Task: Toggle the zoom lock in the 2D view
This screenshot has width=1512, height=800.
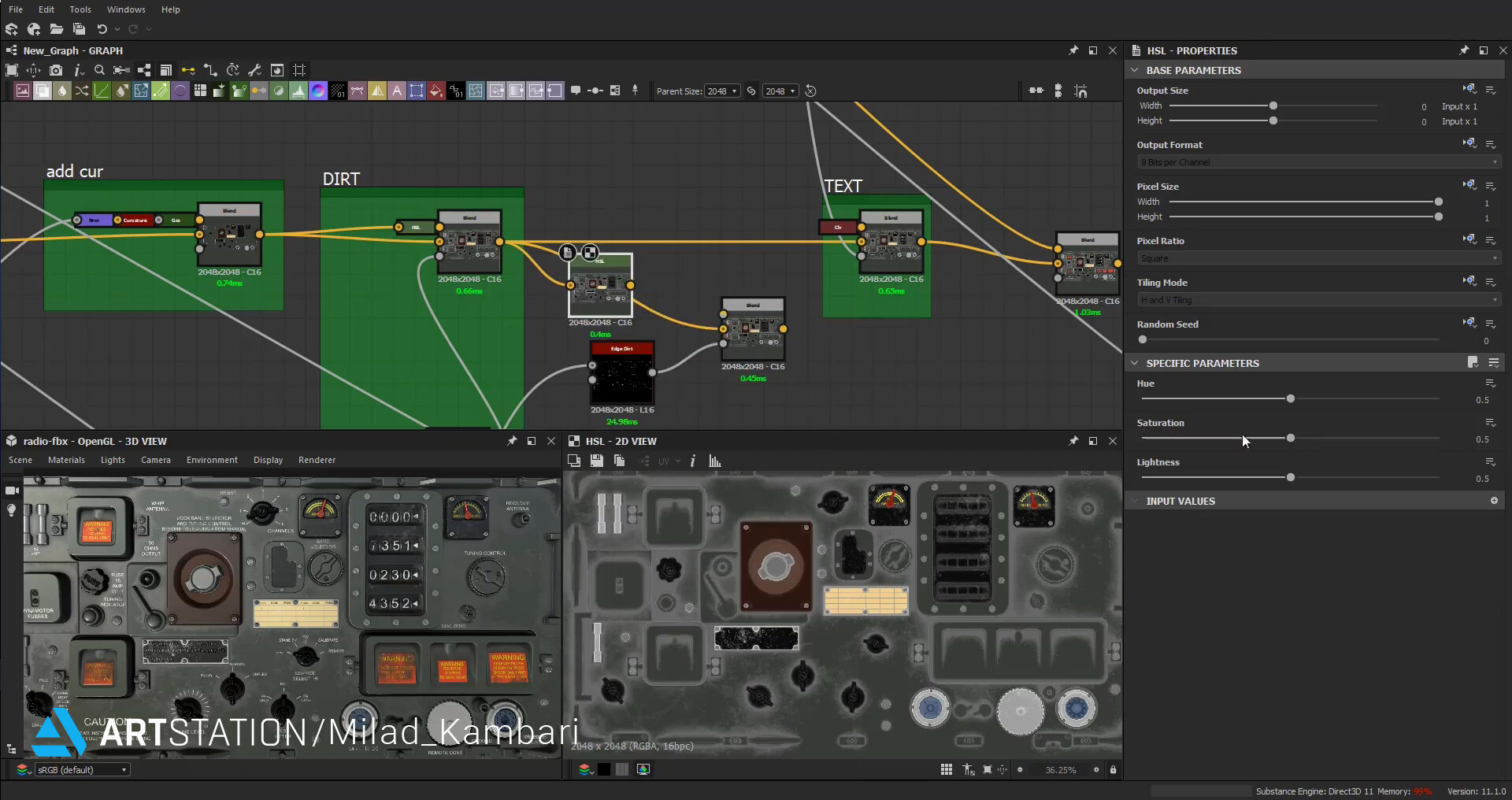Action: 1114,769
